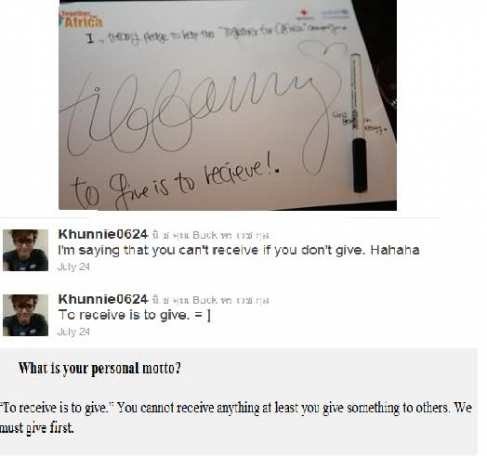Click the answer paragraph ending "We must give first"
Screen dimensions: 487x456
click(236, 418)
